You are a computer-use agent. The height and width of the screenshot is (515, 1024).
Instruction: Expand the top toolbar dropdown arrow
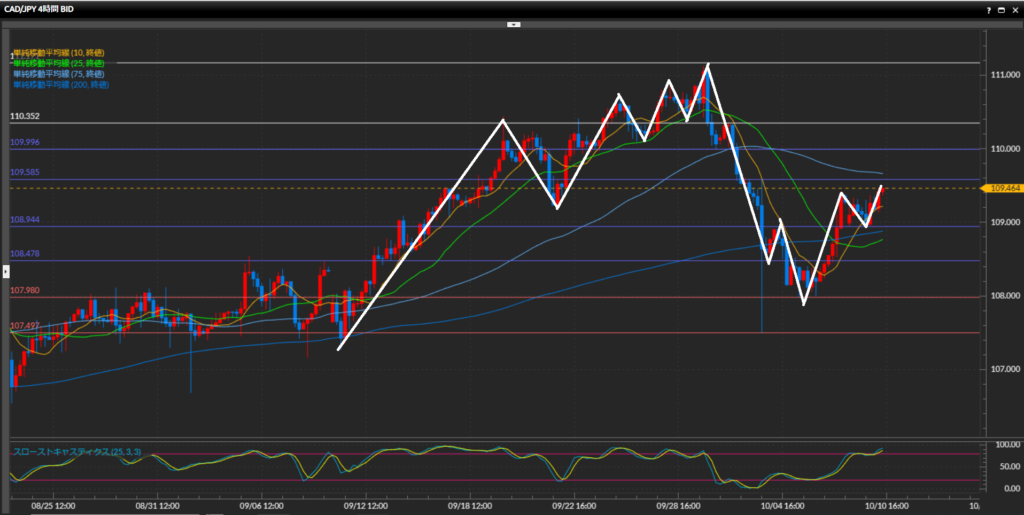pos(512,22)
